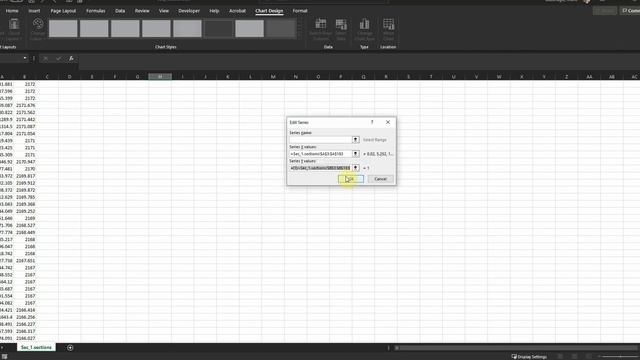Screen dimensions: 640x360
Task: Close the Edit Series dialog
Action: coord(388,122)
